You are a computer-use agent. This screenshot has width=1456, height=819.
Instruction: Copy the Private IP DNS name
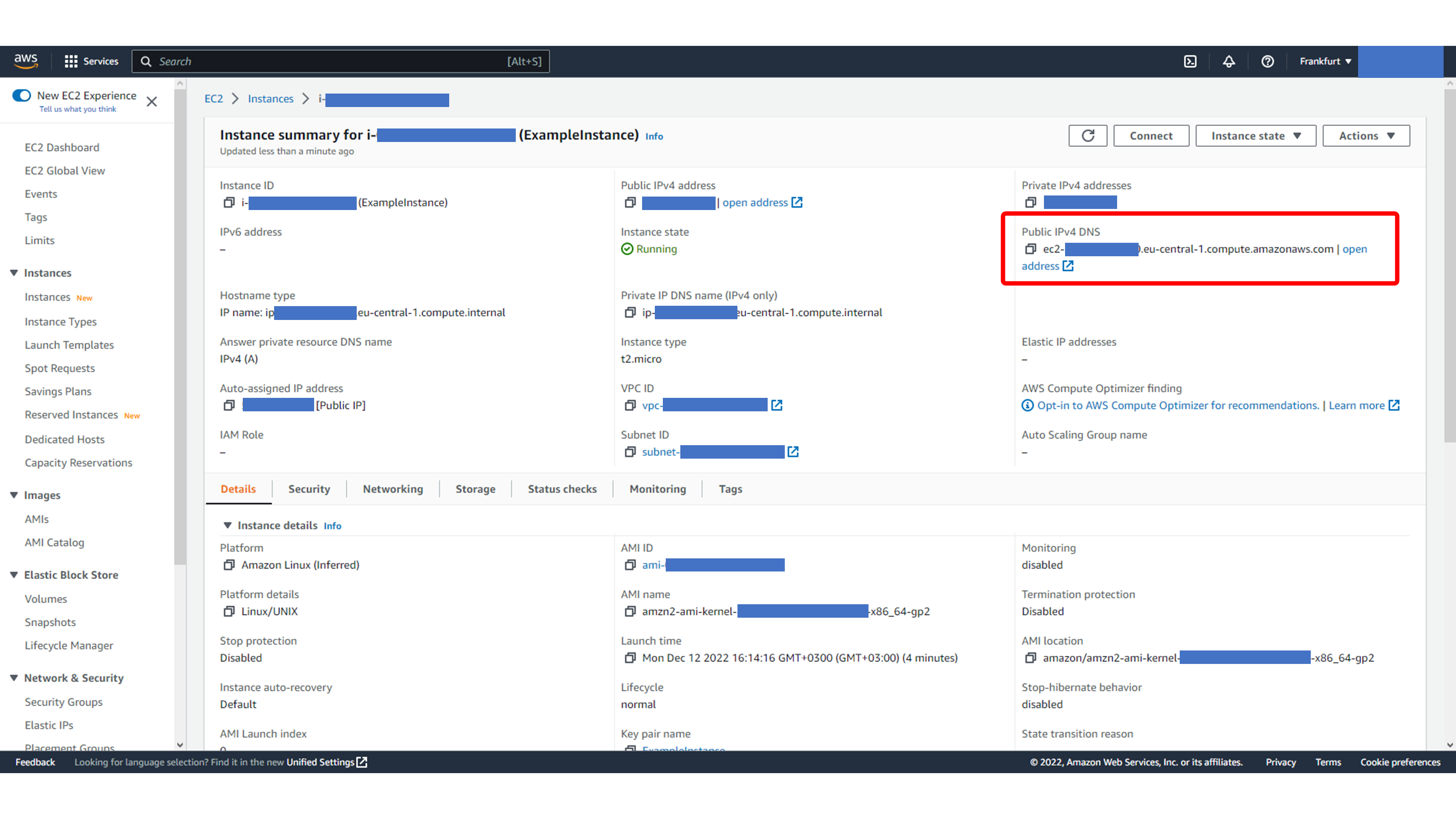(x=630, y=313)
